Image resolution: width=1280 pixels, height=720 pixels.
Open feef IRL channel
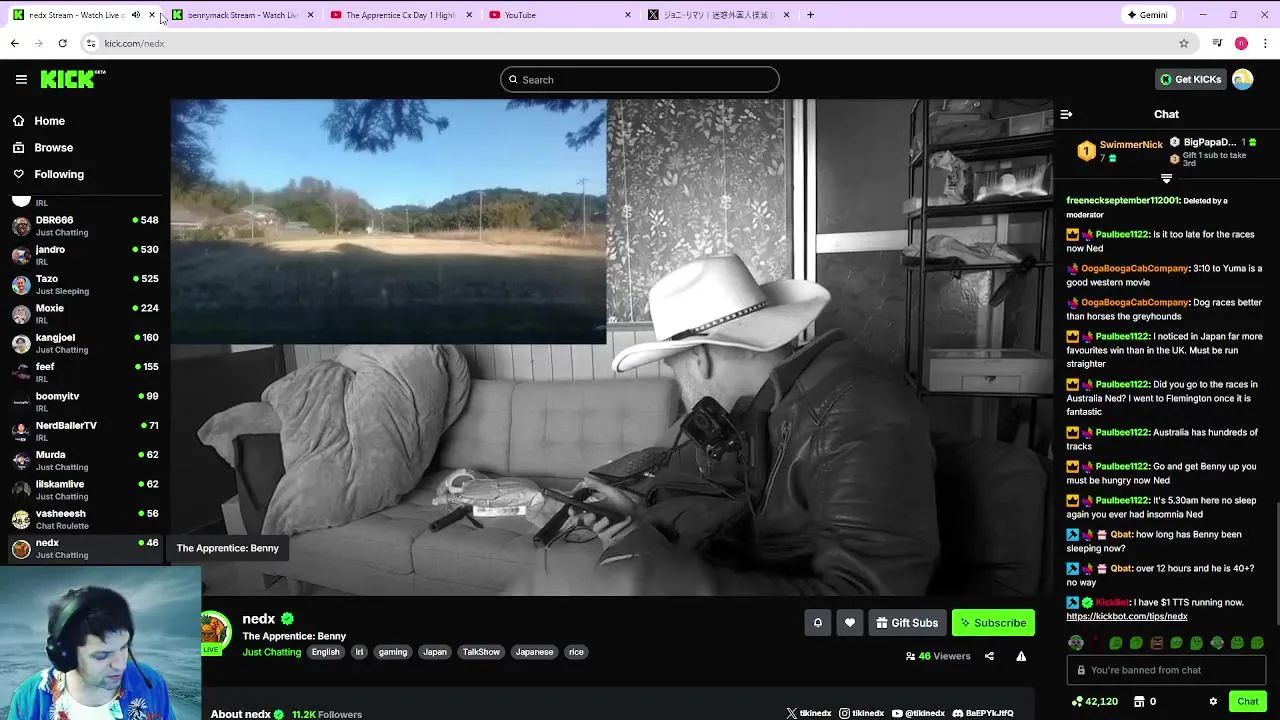click(85, 372)
